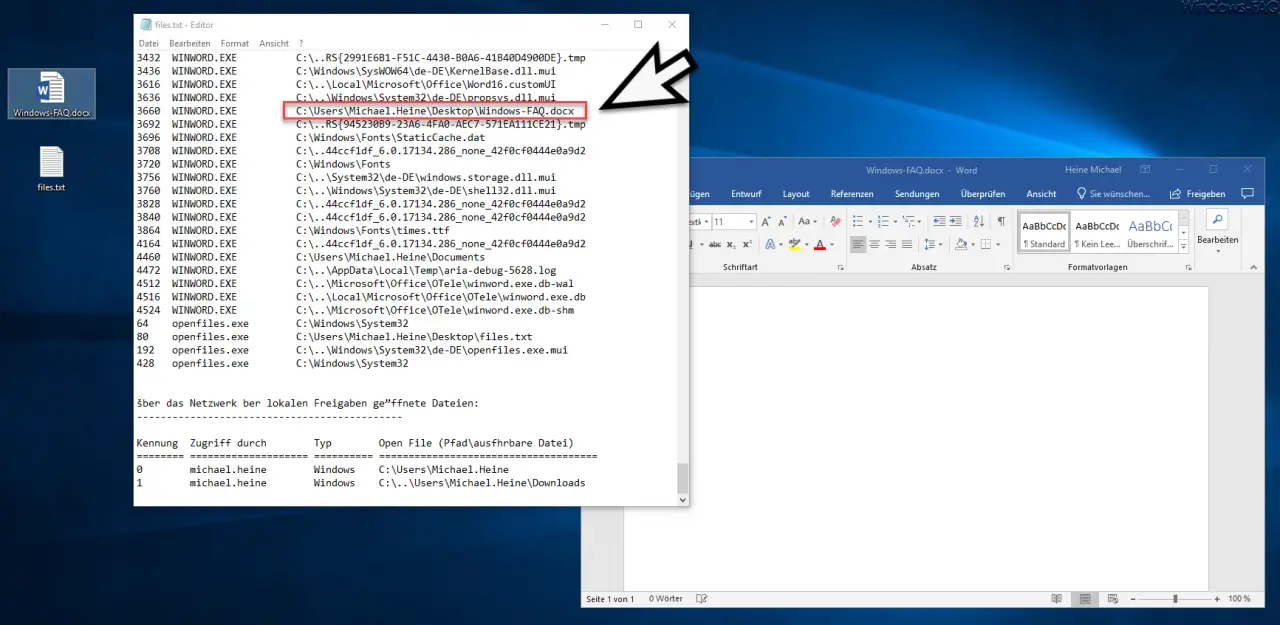
Task: Switch to Sendungen tab in Word
Action: [x=917, y=194]
